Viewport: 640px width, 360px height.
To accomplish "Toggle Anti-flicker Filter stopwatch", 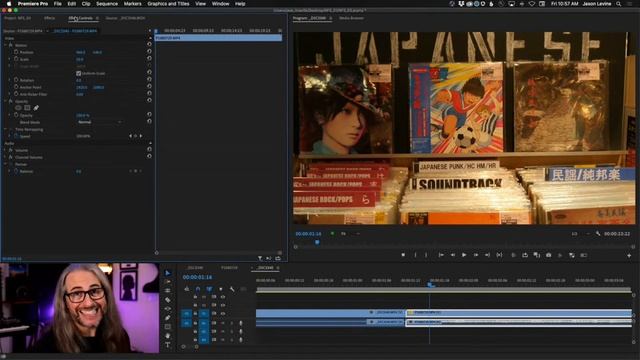I will [16, 94].
